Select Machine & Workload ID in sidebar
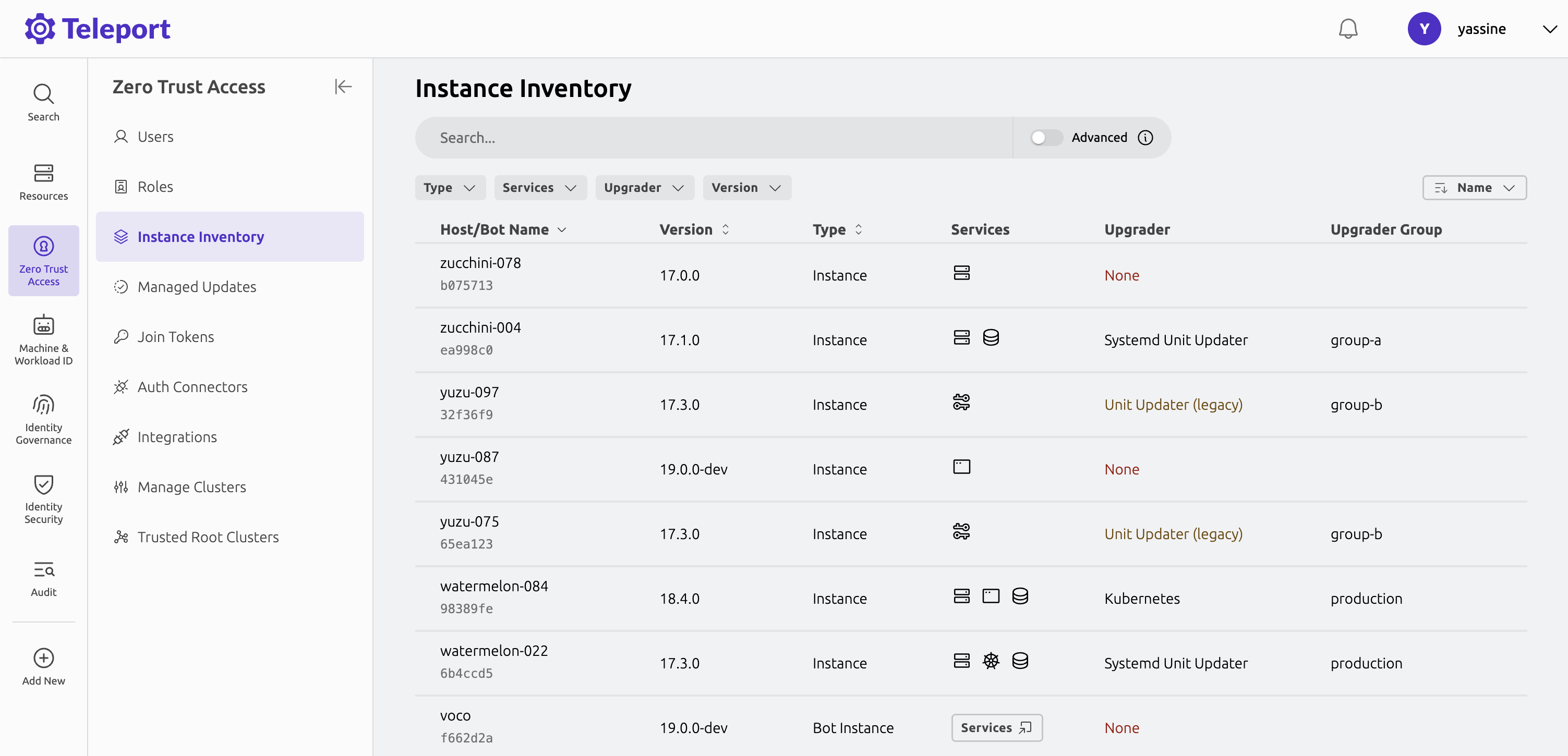1568x756 pixels. [43, 339]
